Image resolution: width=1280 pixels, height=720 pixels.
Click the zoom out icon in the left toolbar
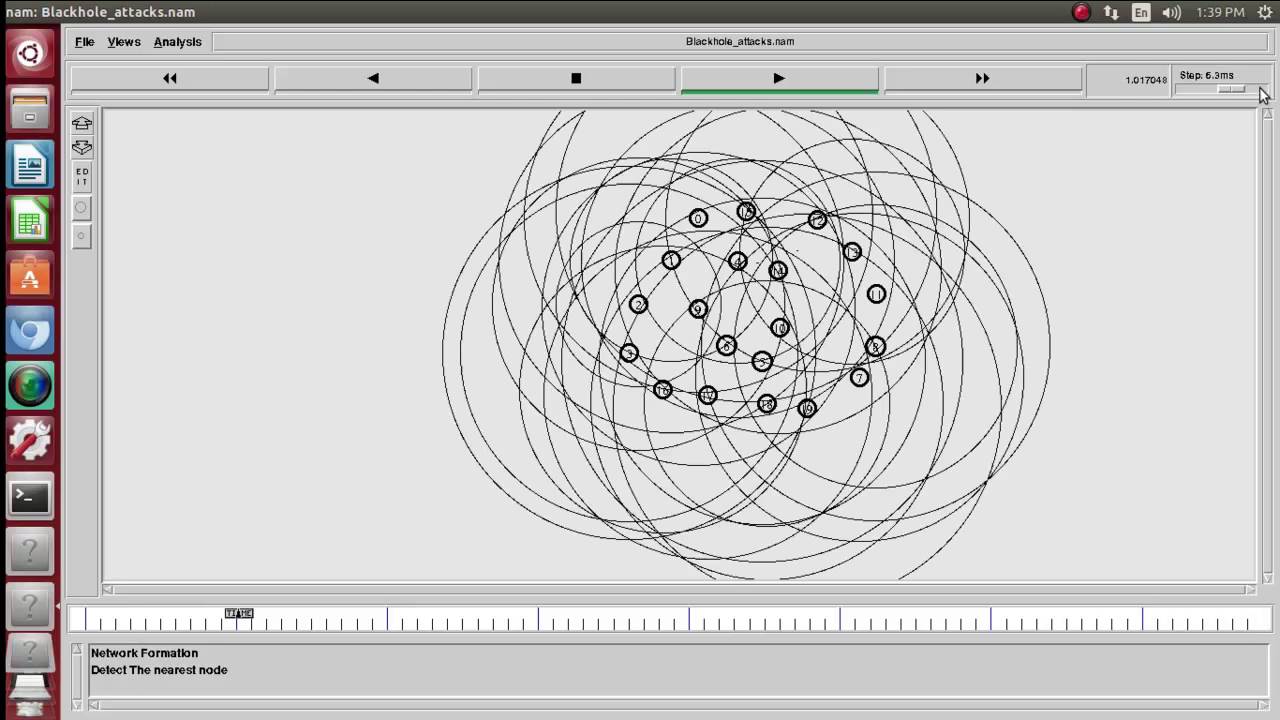(x=82, y=148)
